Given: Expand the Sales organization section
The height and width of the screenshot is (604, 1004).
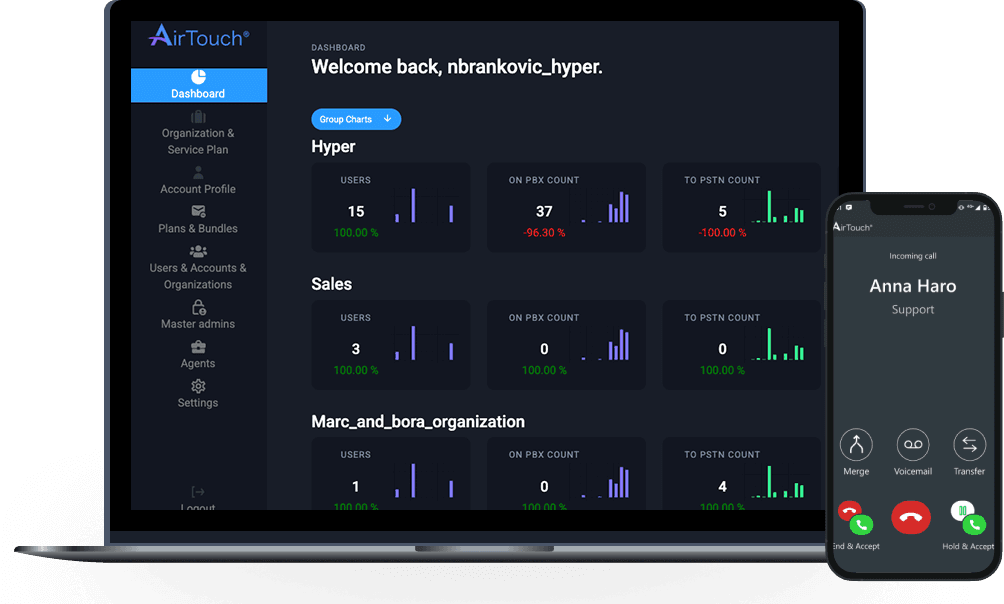Looking at the screenshot, I should tap(331, 284).
